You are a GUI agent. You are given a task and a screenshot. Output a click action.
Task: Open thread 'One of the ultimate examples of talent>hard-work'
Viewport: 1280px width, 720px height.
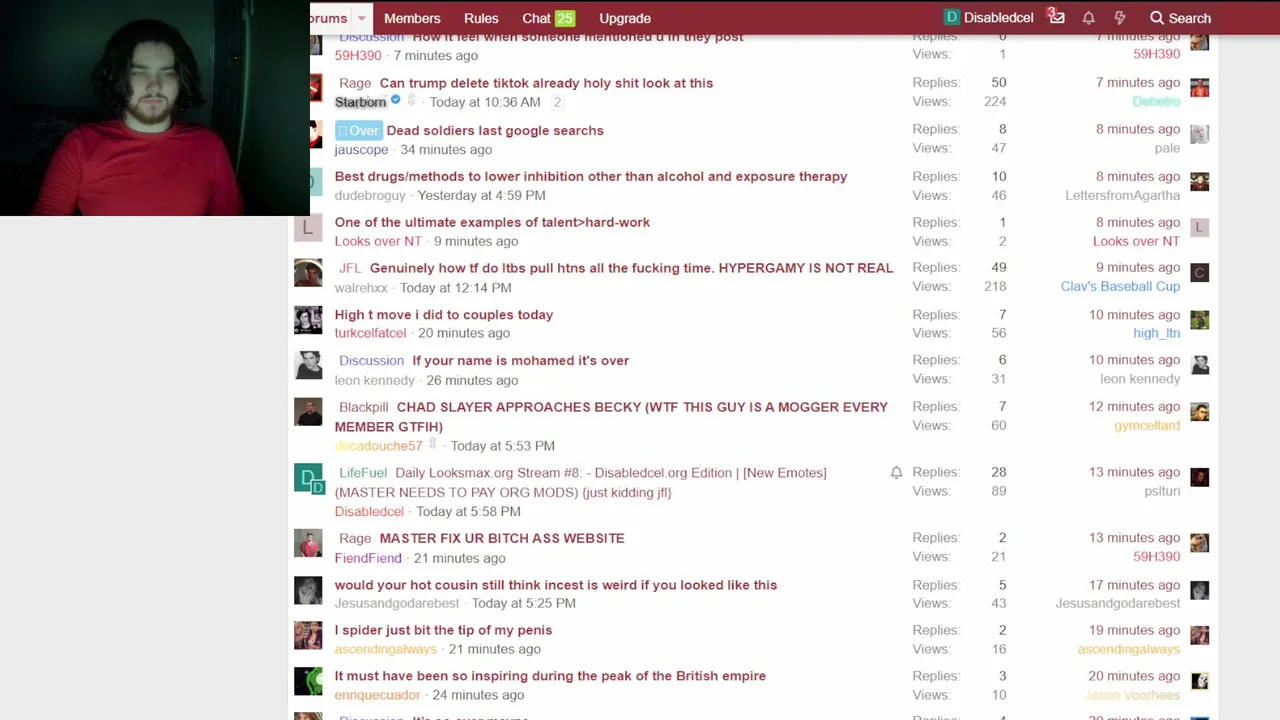[x=492, y=223]
